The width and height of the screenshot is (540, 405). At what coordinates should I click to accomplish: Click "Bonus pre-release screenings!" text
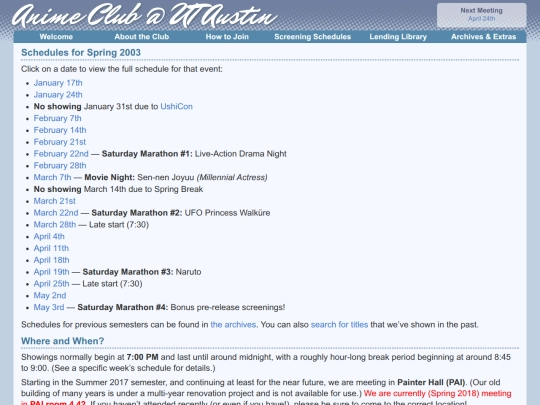pyautogui.click(x=228, y=307)
